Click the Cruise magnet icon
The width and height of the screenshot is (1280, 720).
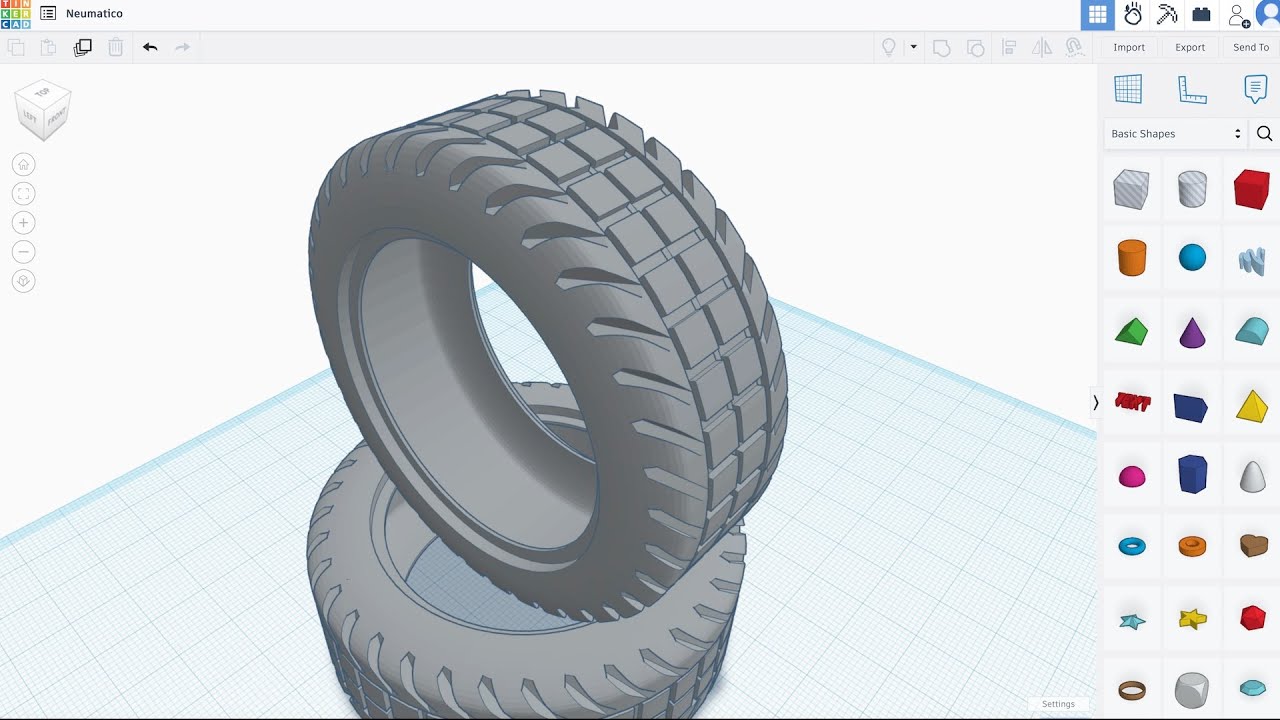1075,47
